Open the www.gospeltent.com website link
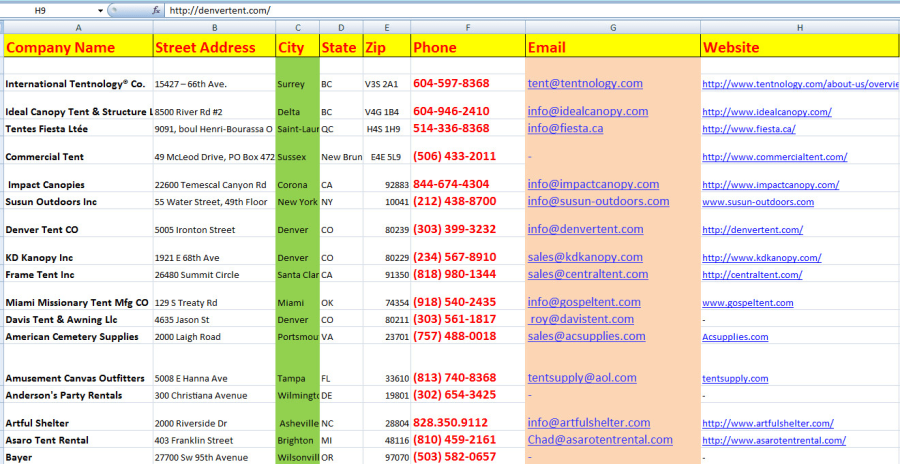The width and height of the screenshot is (900, 464). click(748, 303)
